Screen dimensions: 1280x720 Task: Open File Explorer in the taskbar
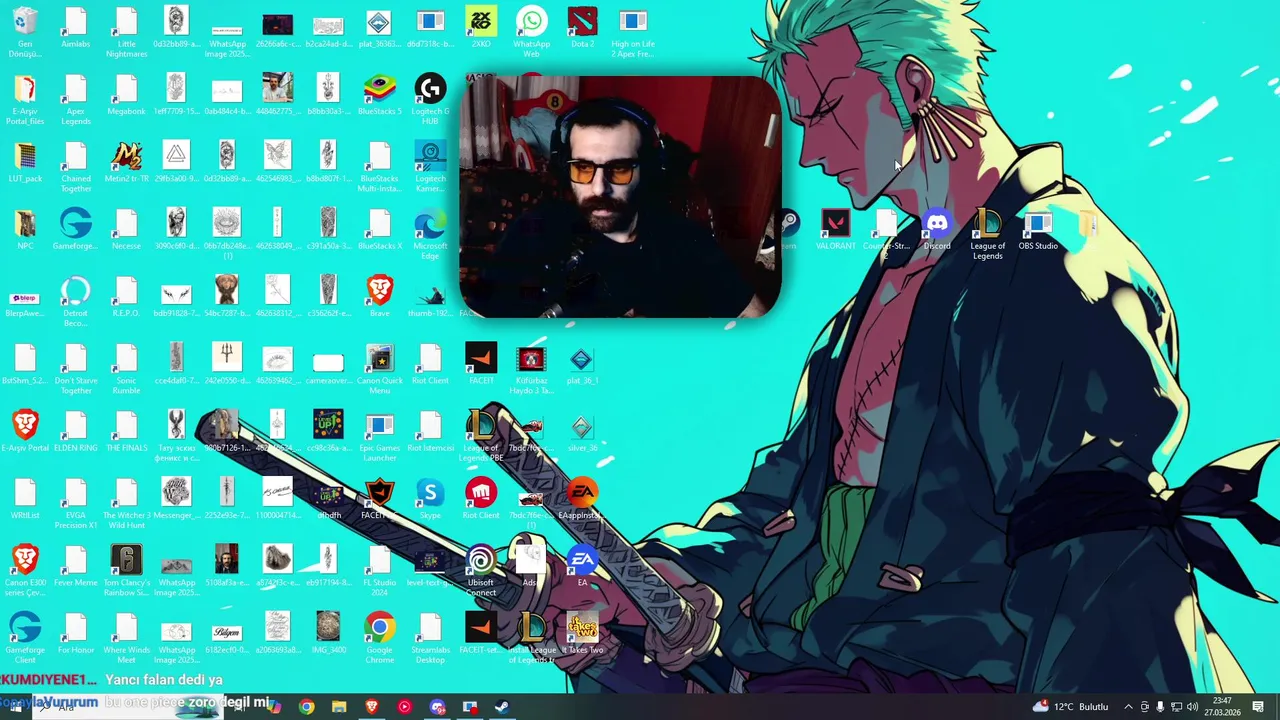point(339,707)
